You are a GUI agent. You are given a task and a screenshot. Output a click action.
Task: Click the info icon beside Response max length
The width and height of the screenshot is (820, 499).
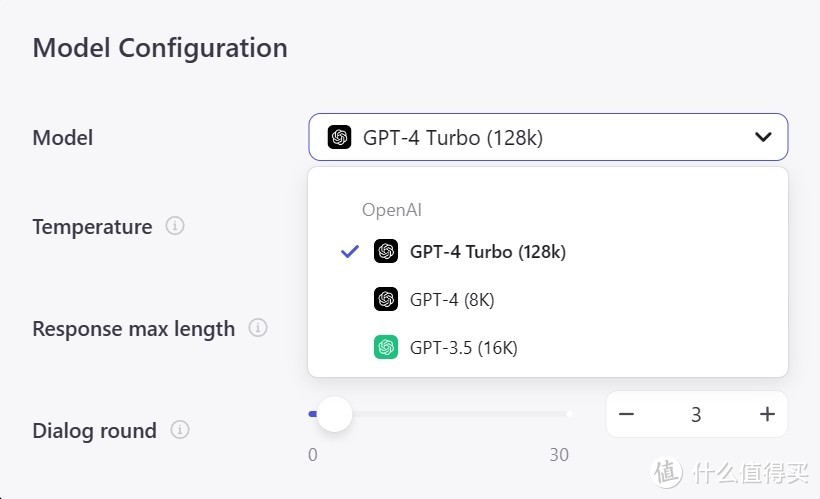(x=258, y=328)
